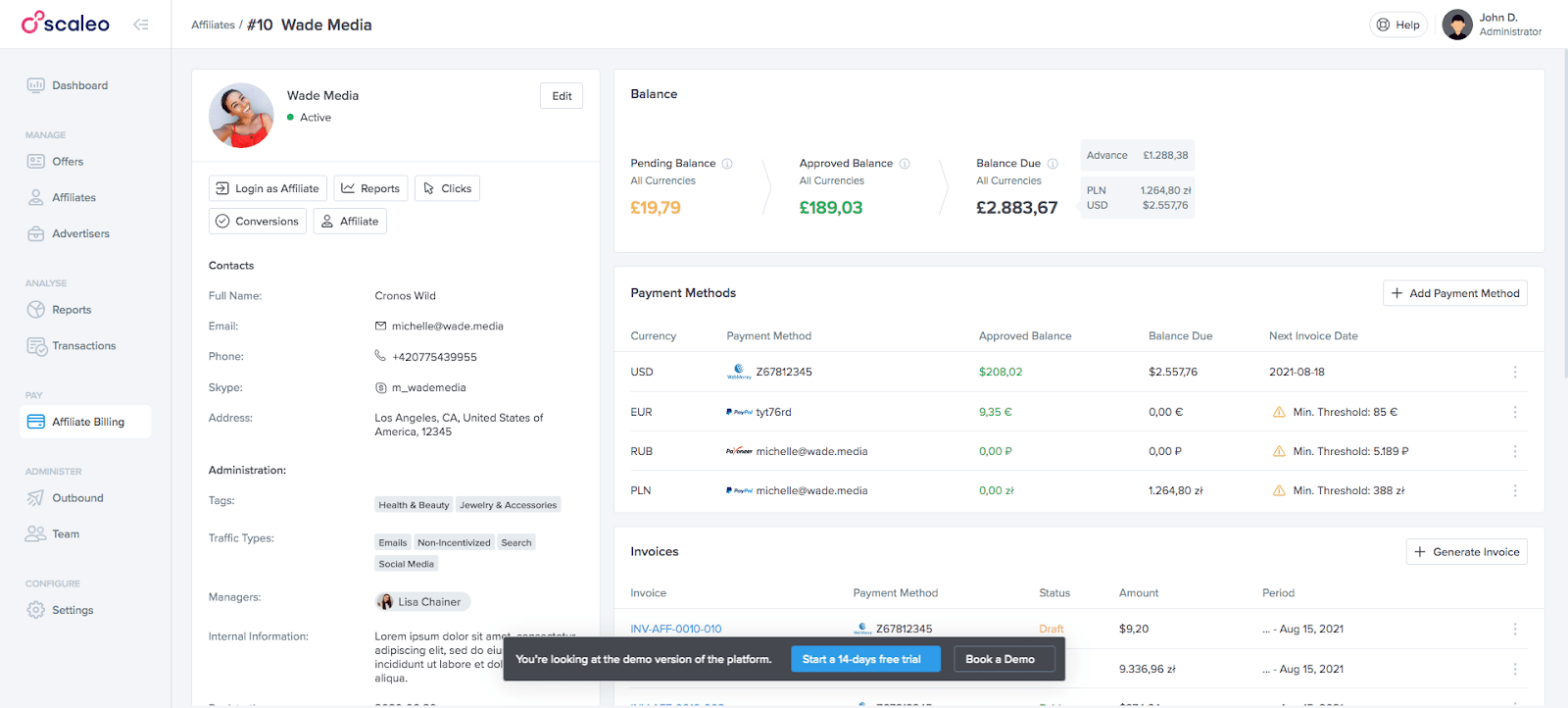Click the Pending Balance info icon
Image resolution: width=1568 pixels, height=708 pixels.
pyautogui.click(x=727, y=164)
